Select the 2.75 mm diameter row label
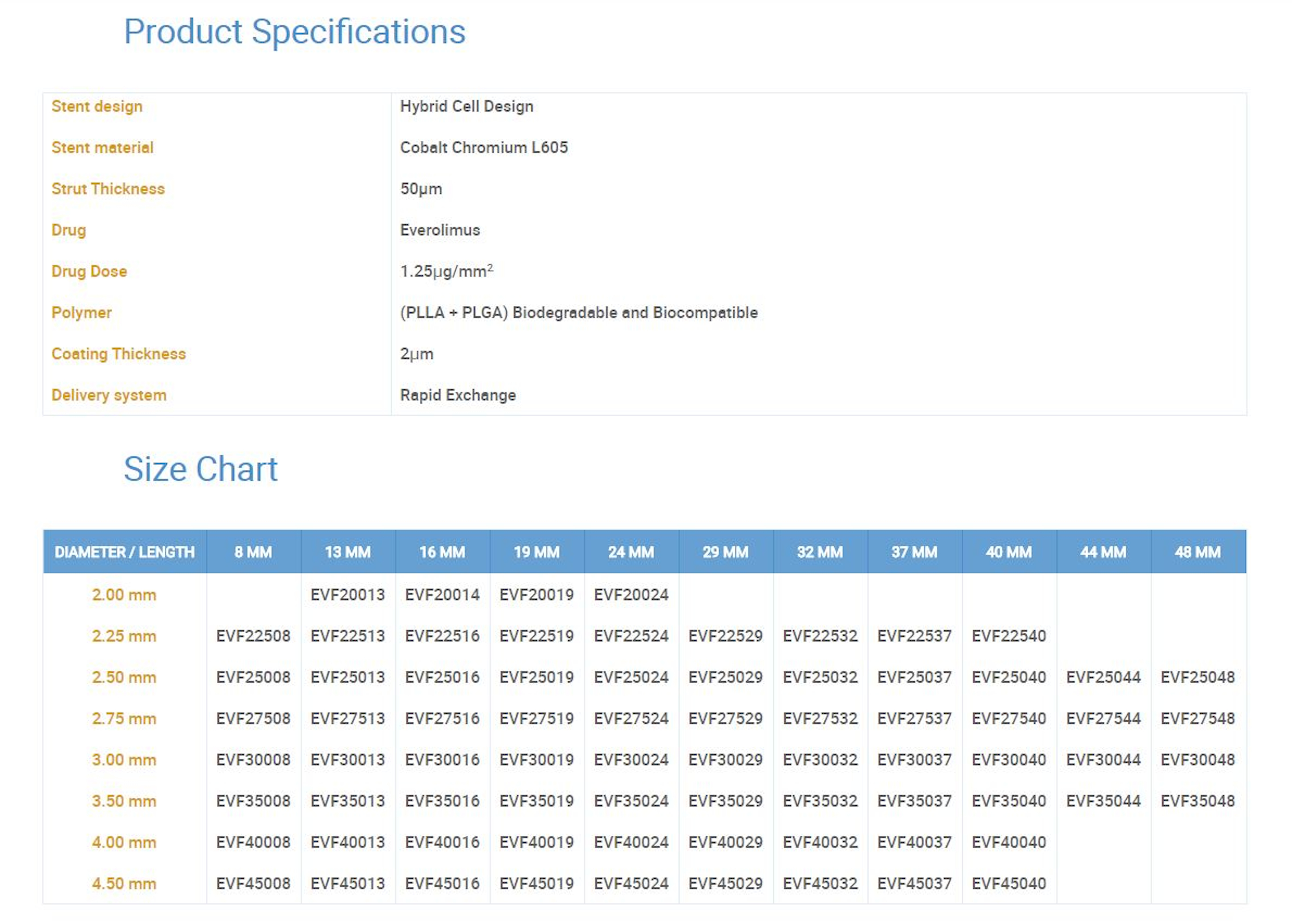1292x924 pixels. (x=124, y=718)
